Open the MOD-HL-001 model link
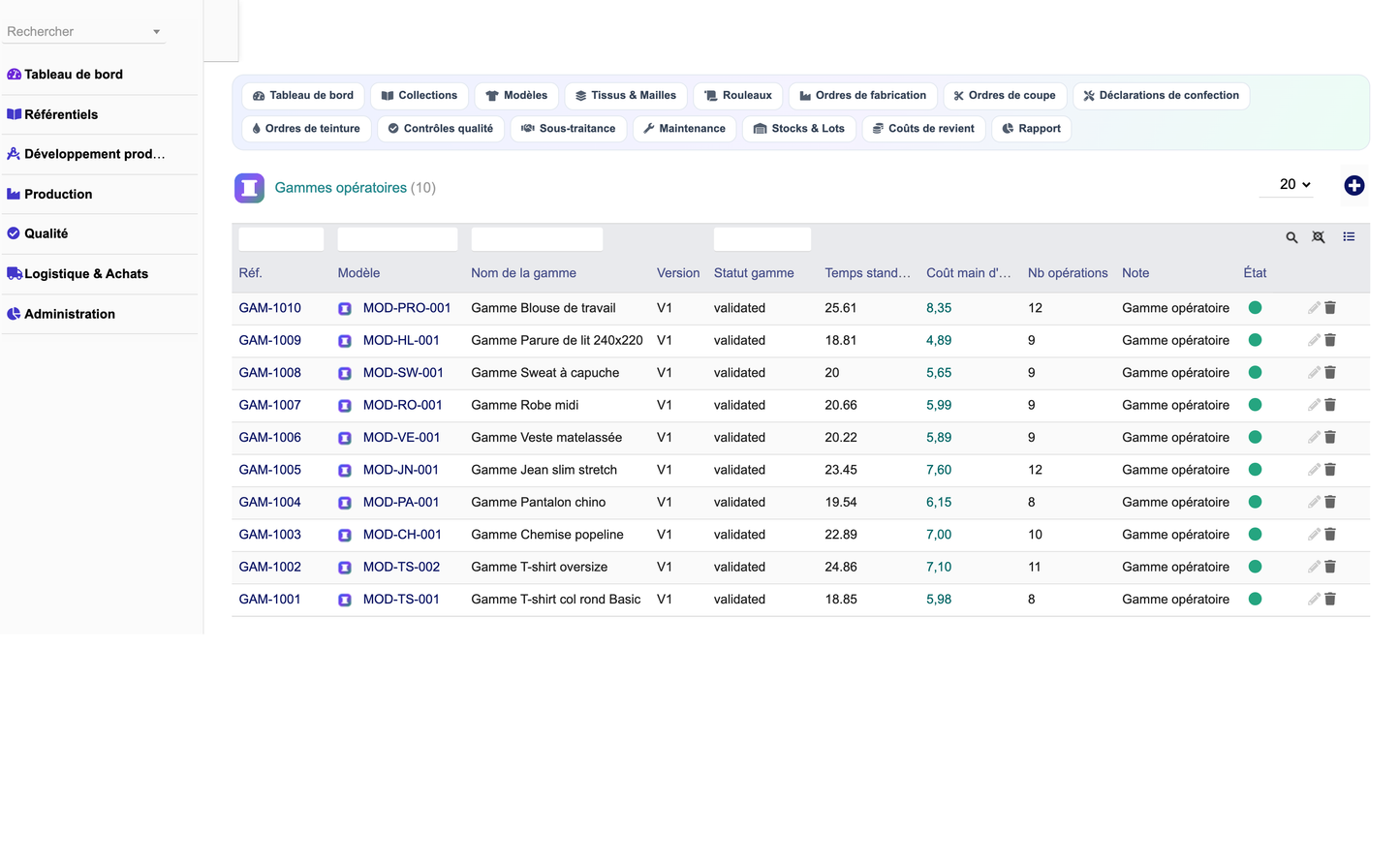The width and height of the screenshot is (1400, 866). point(401,340)
